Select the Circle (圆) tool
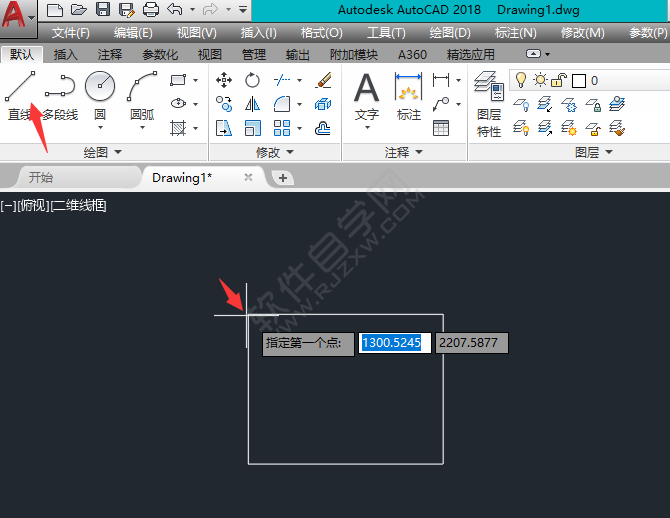The width and height of the screenshot is (670, 518). coord(100,94)
